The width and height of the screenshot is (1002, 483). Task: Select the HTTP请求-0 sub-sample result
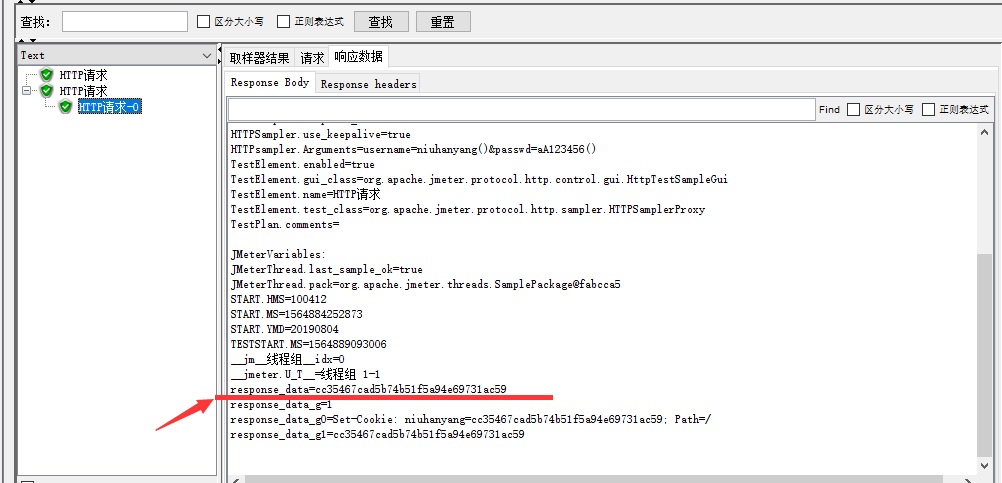click(x=109, y=107)
